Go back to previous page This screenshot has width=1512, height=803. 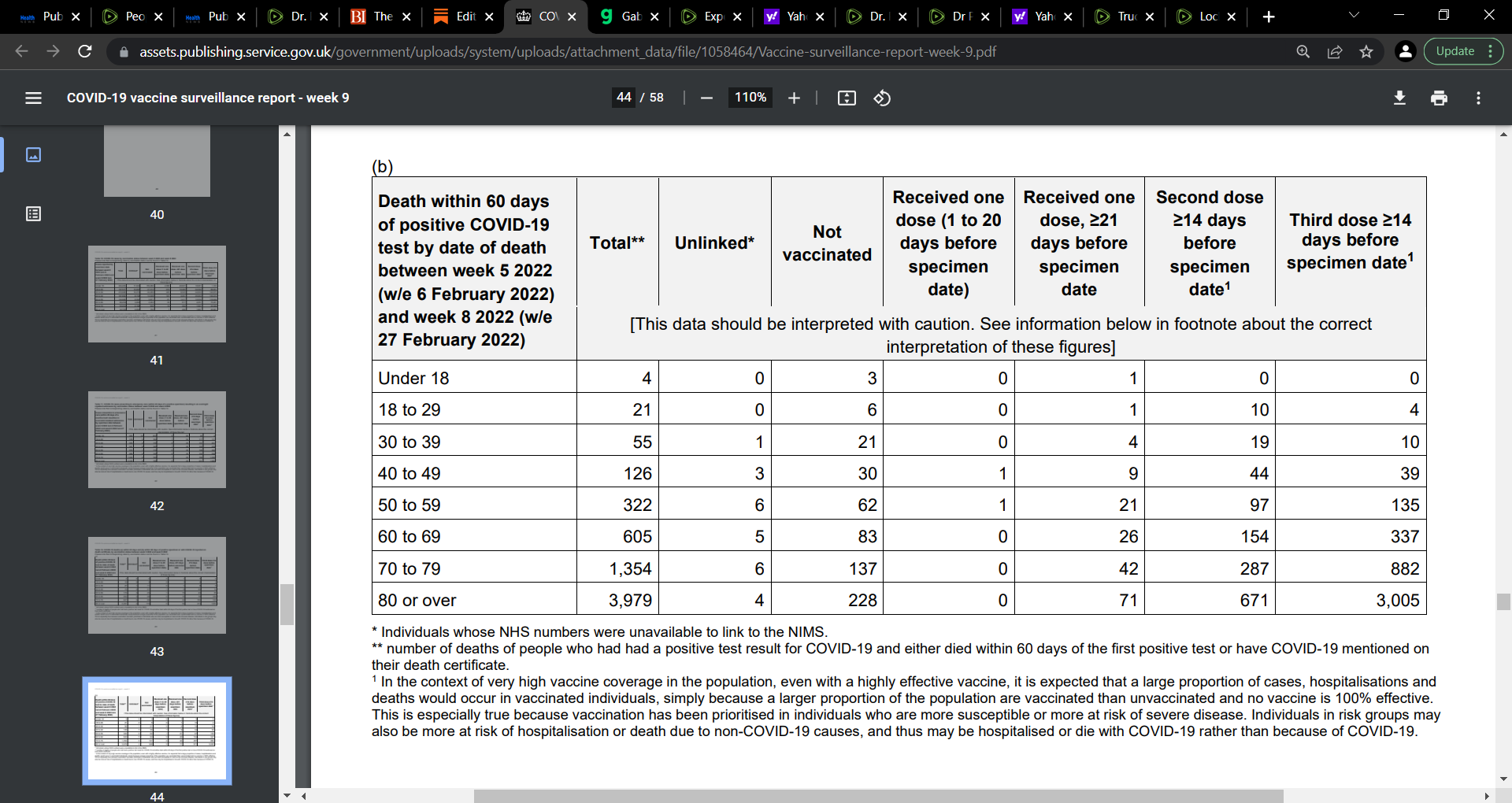pos(21,51)
